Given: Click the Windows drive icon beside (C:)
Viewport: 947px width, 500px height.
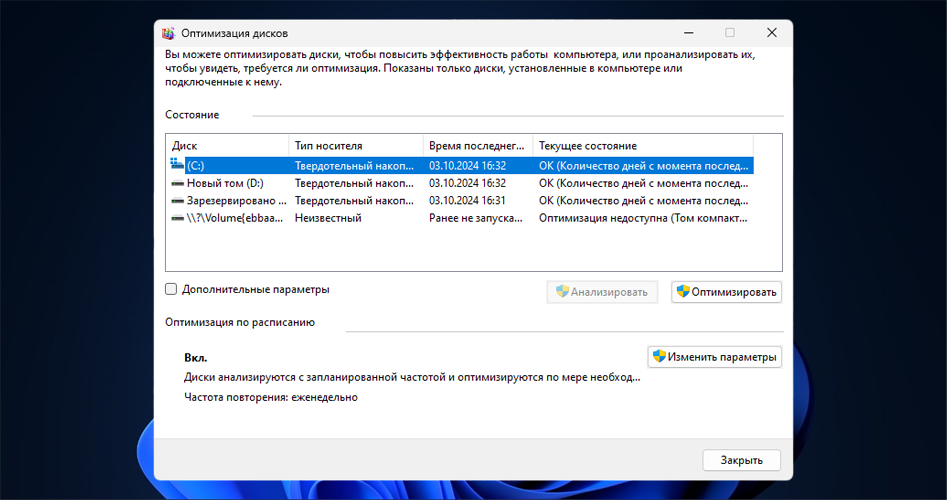Looking at the screenshot, I should 177,164.
